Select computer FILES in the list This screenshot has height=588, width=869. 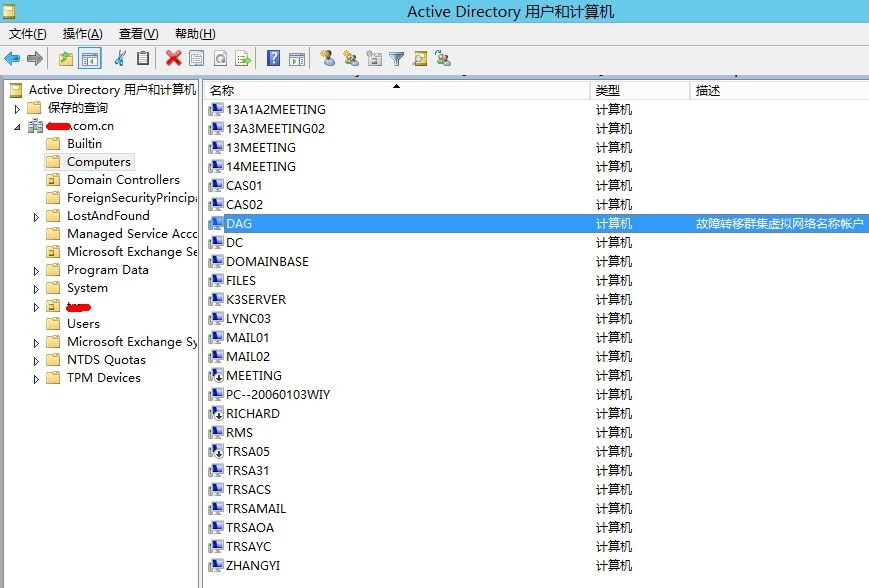(241, 280)
